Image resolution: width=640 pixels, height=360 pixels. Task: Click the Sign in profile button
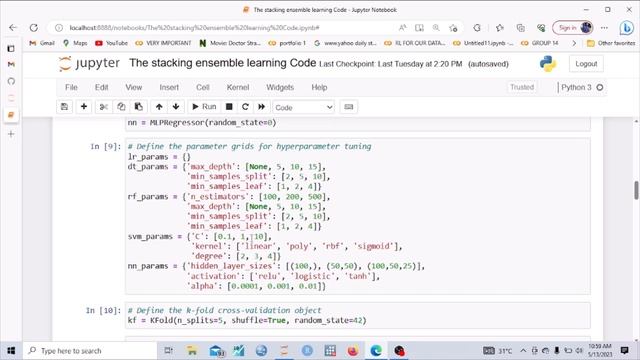573,28
